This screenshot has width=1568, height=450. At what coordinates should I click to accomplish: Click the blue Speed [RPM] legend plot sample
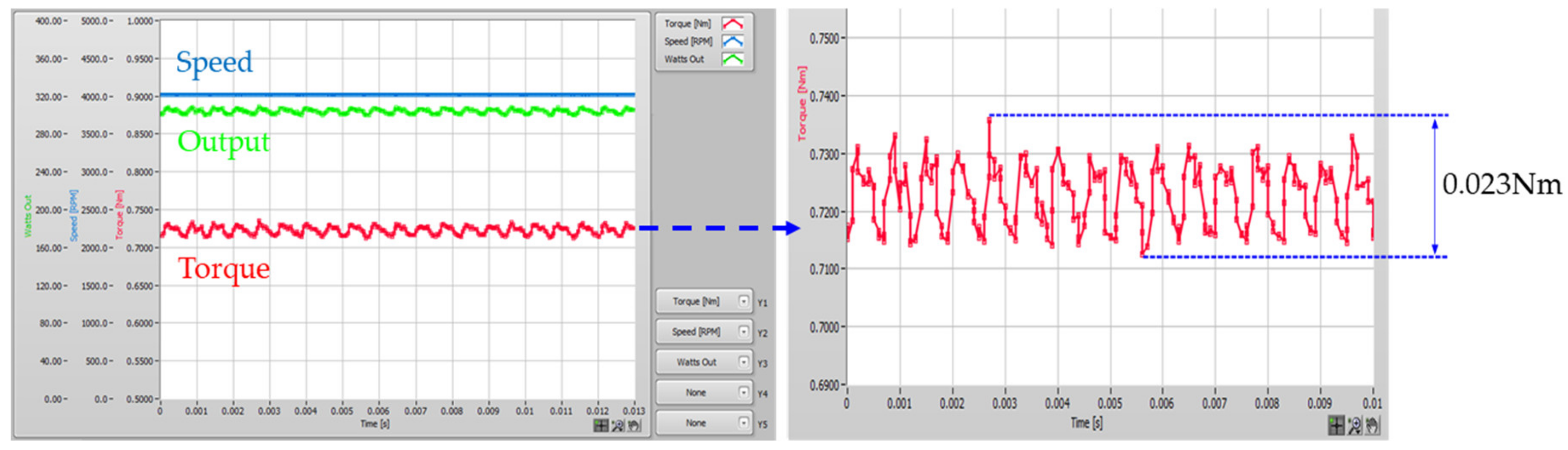(732, 41)
